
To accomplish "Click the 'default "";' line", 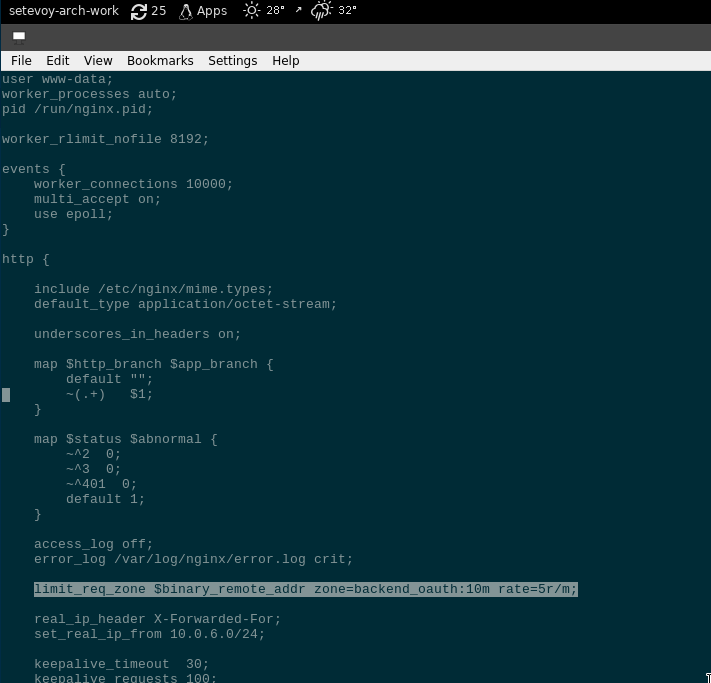I will [x=109, y=379].
